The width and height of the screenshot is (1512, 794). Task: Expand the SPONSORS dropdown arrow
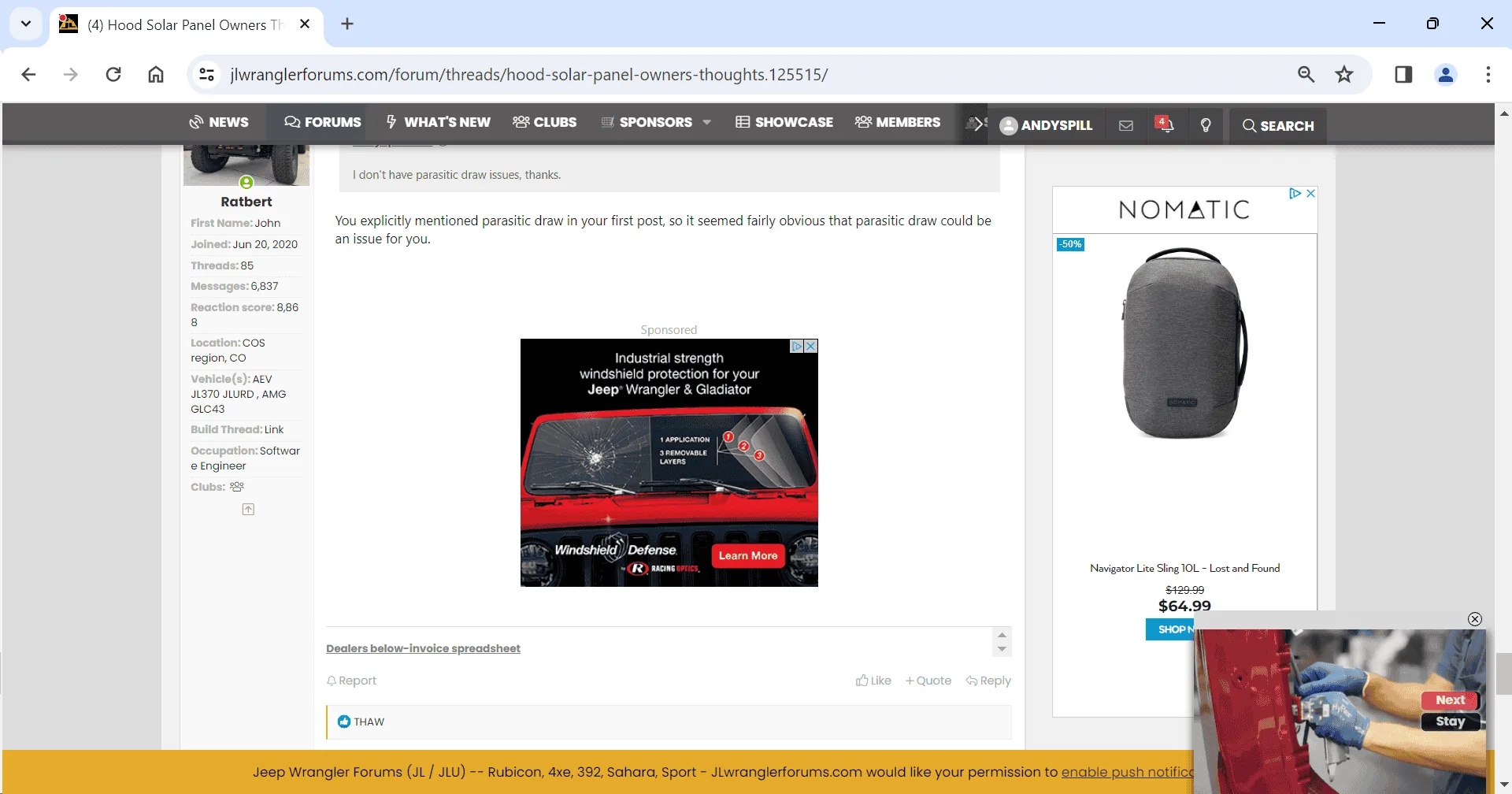tap(706, 122)
